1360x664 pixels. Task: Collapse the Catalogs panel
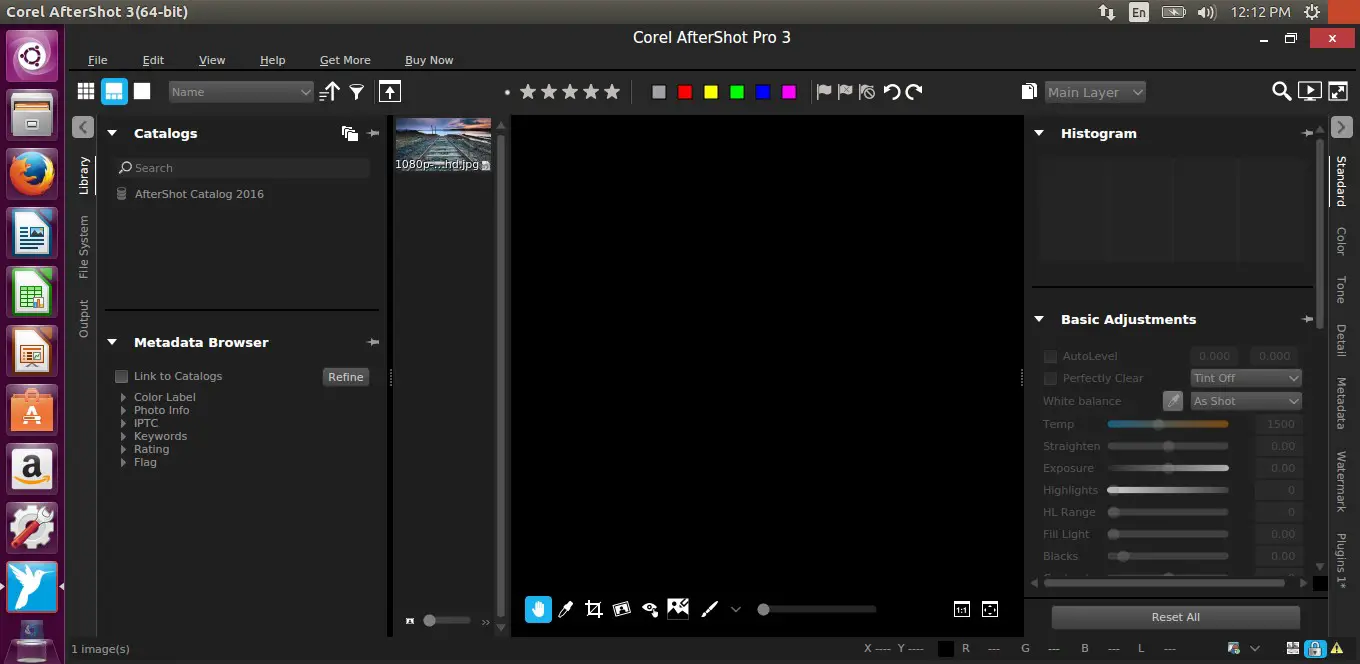pos(112,133)
